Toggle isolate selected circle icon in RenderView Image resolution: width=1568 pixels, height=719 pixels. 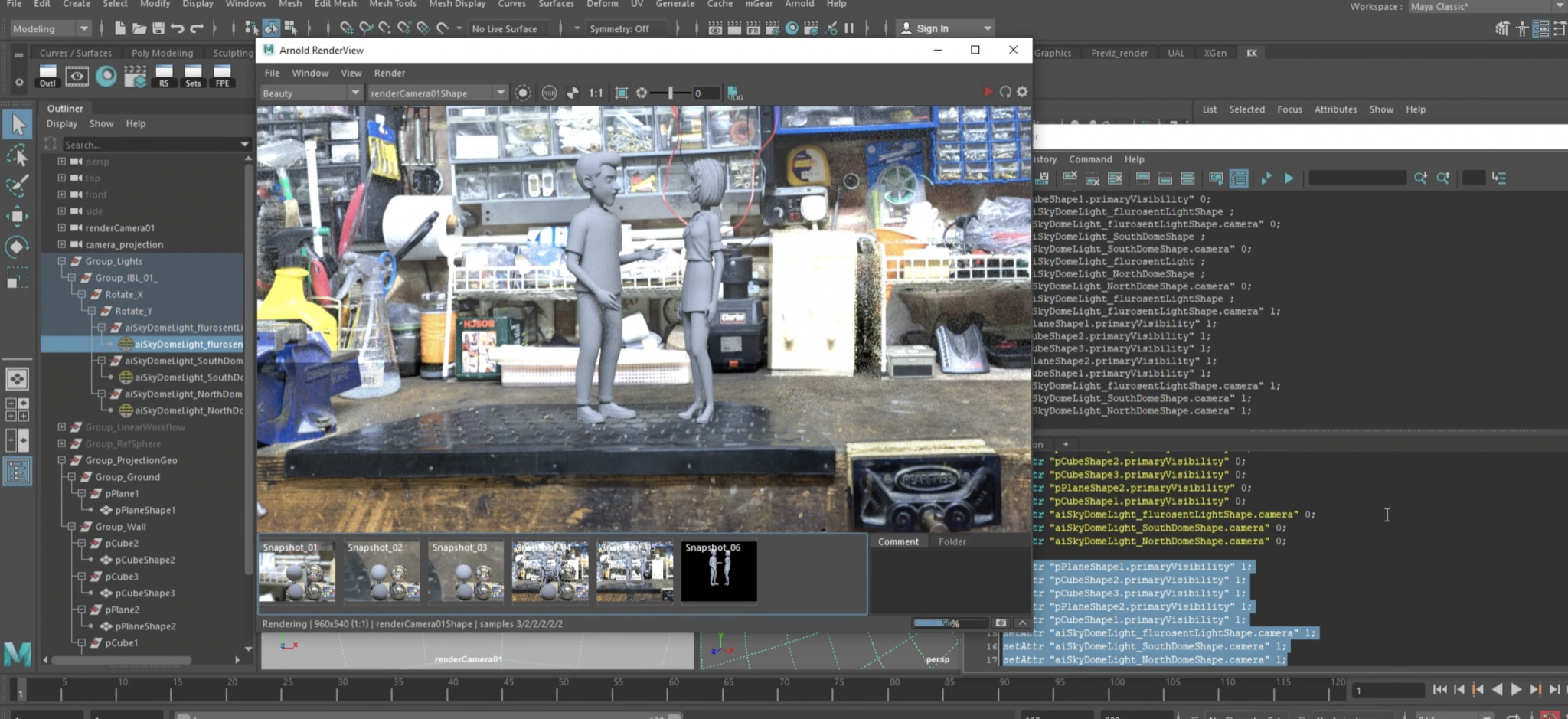(x=523, y=93)
